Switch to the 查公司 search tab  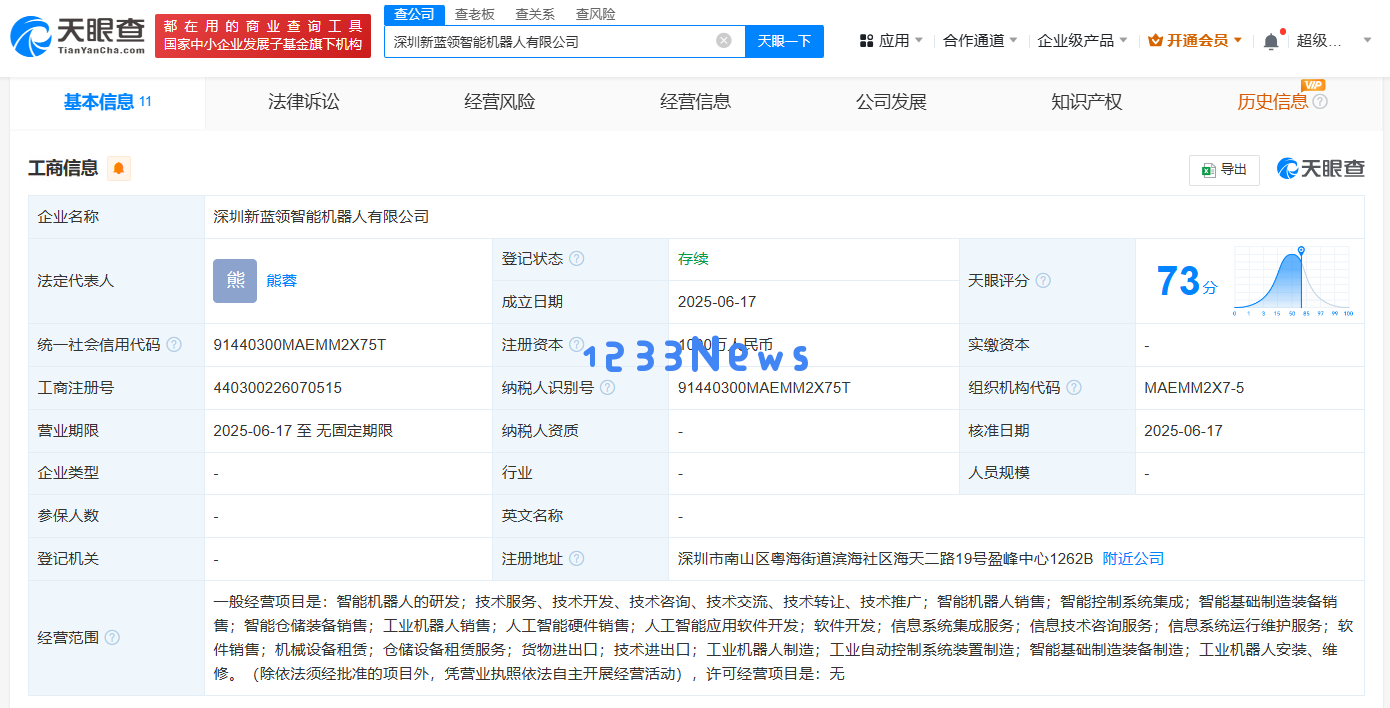point(414,14)
